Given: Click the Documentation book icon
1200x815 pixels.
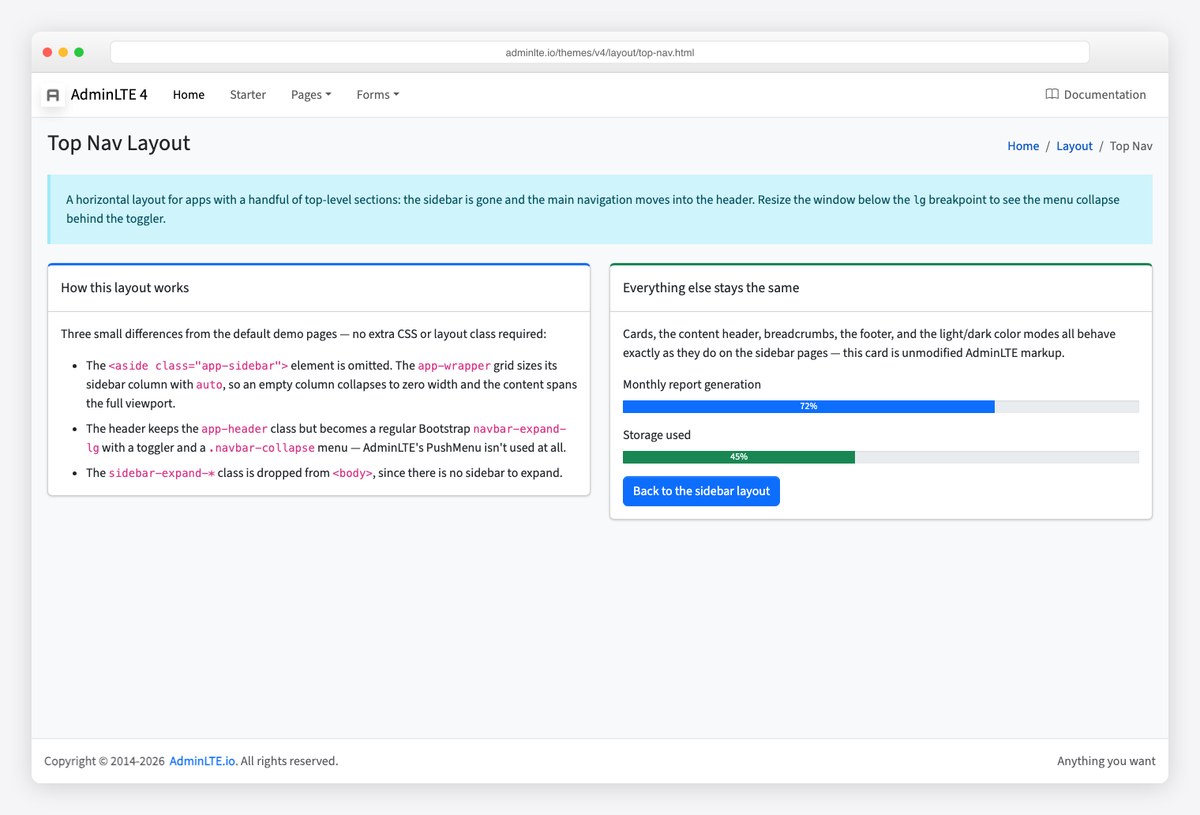Looking at the screenshot, I should coord(1052,95).
